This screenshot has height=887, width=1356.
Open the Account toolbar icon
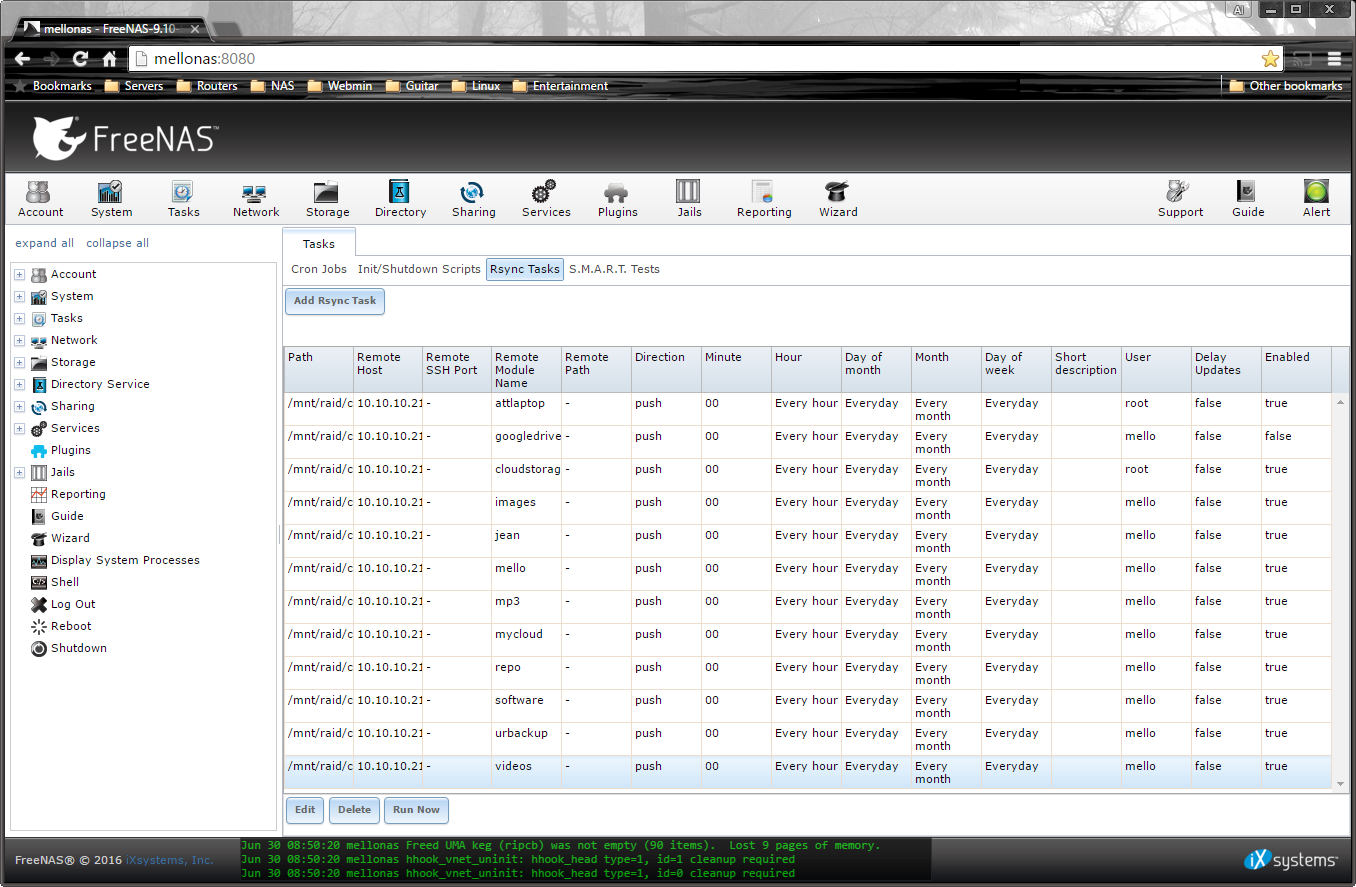pos(40,198)
